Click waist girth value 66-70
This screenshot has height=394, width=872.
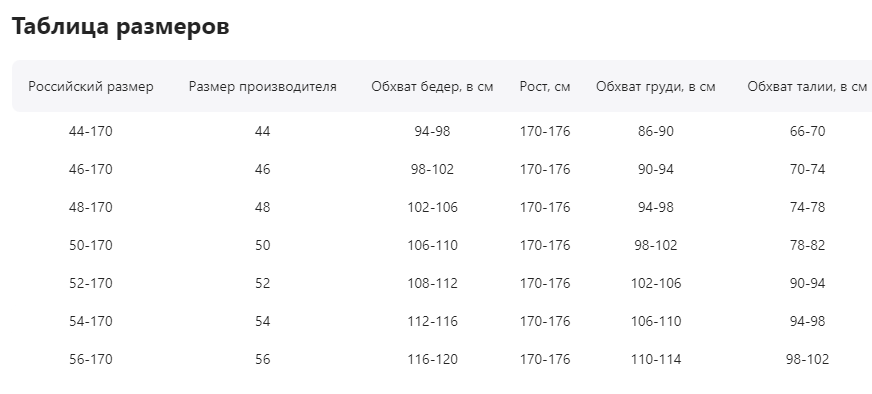807,131
